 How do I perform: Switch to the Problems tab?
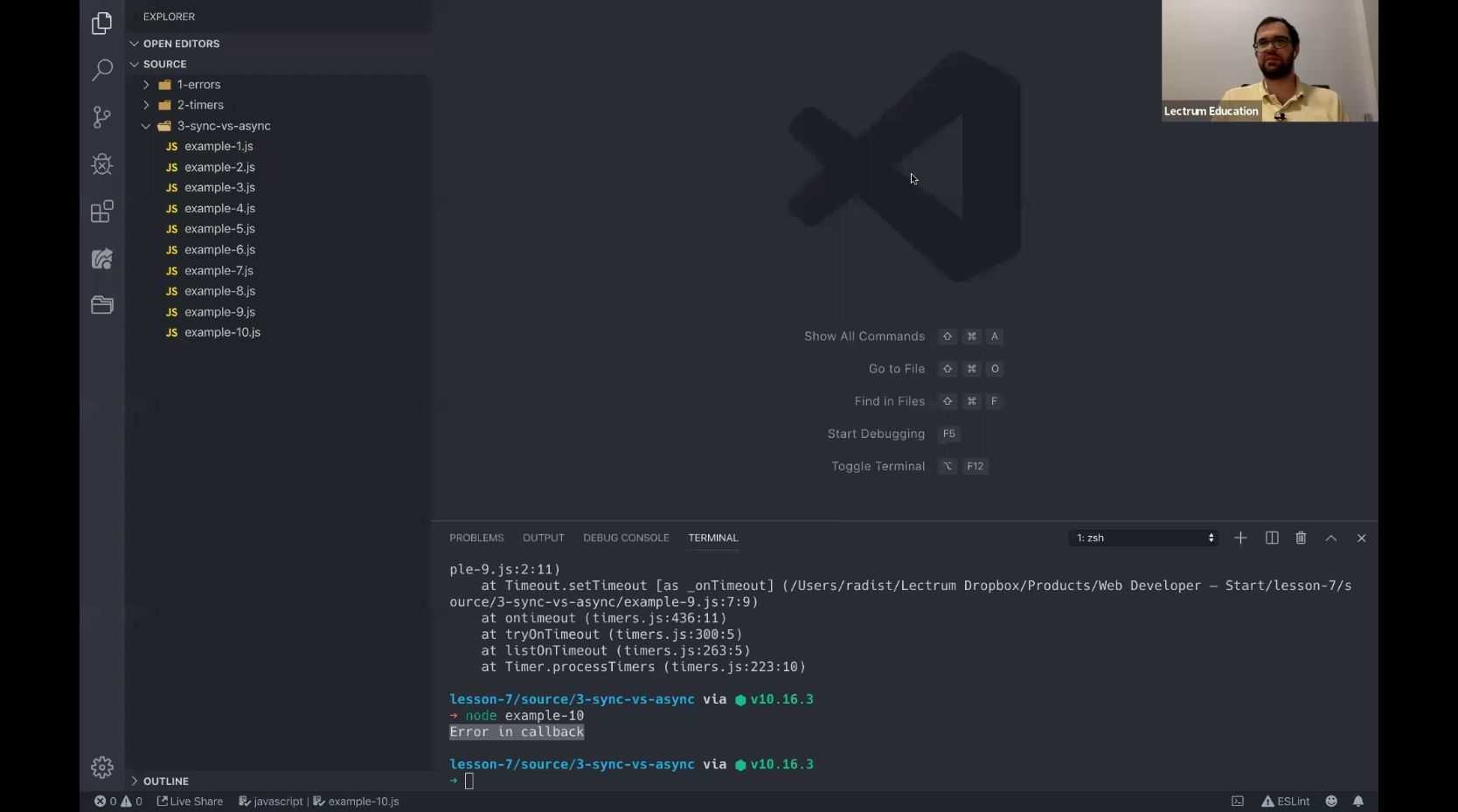(x=476, y=538)
